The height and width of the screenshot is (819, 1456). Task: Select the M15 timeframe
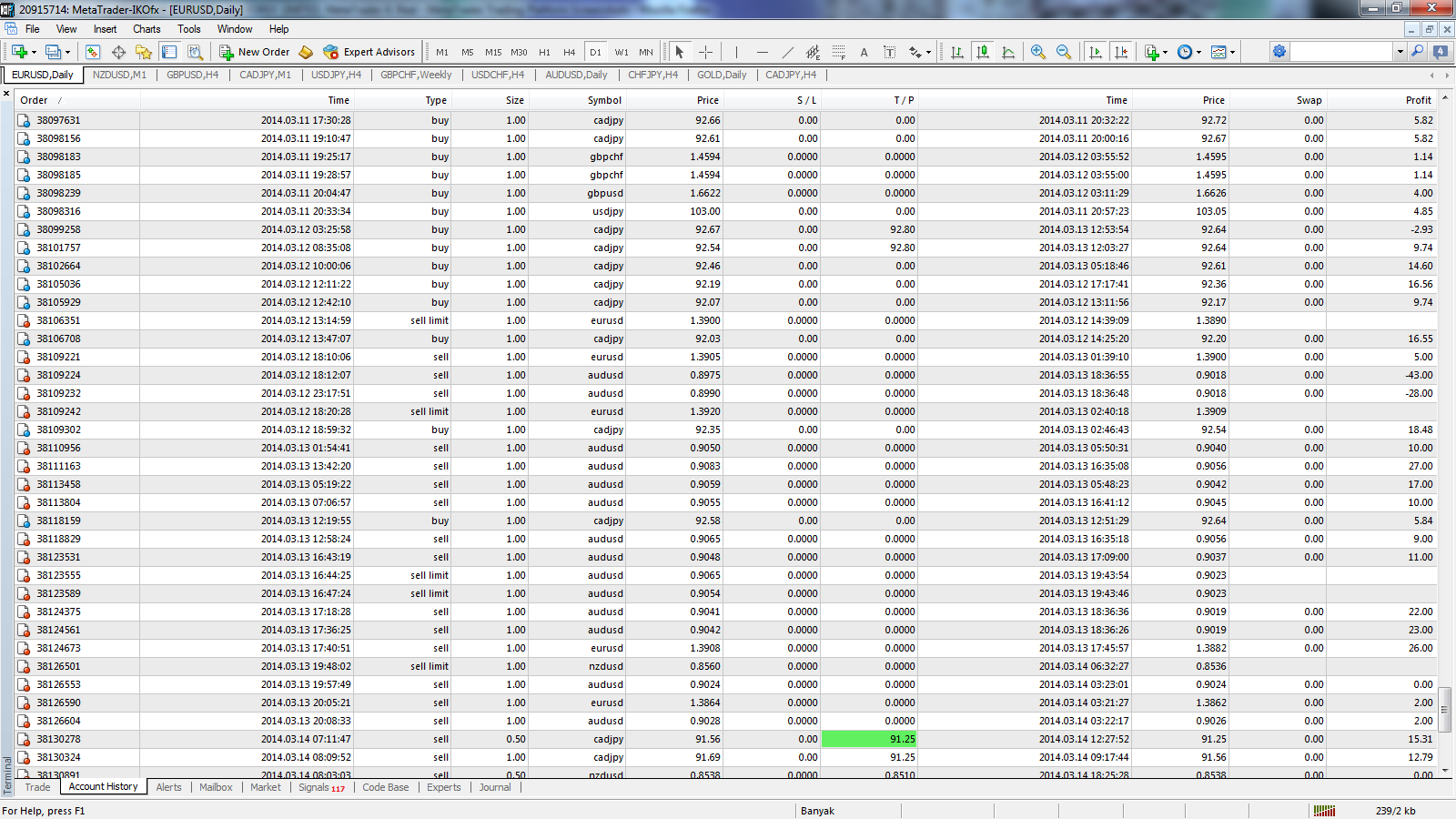pos(493,52)
